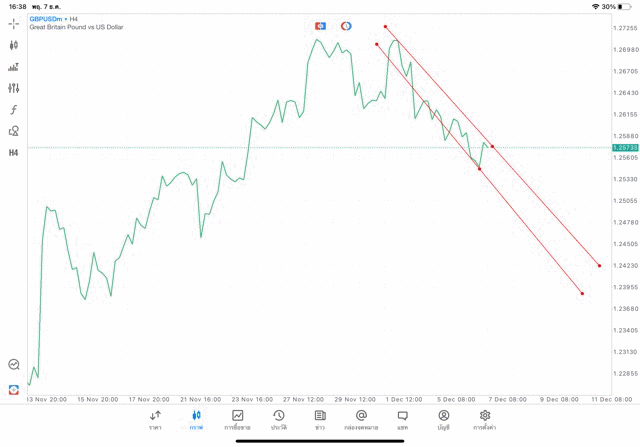Open the H4 timeframe selector

click(x=14, y=153)
